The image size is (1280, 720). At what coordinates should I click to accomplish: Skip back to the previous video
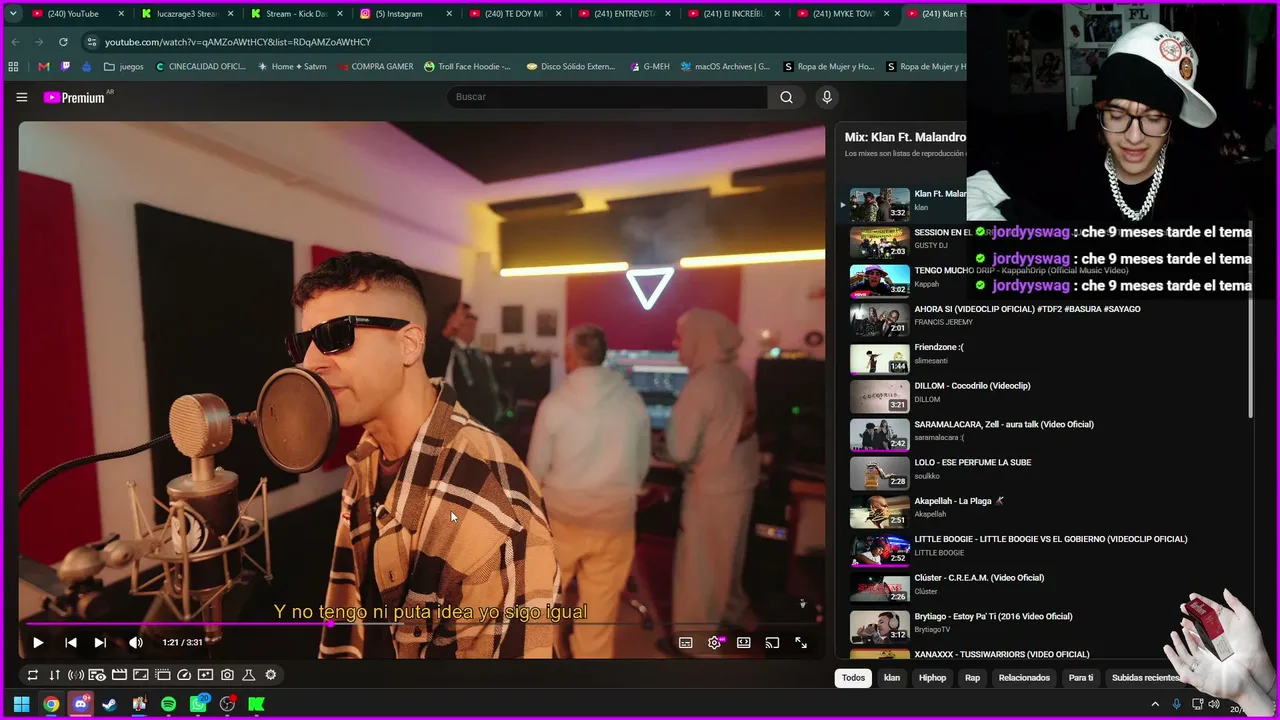71,643
